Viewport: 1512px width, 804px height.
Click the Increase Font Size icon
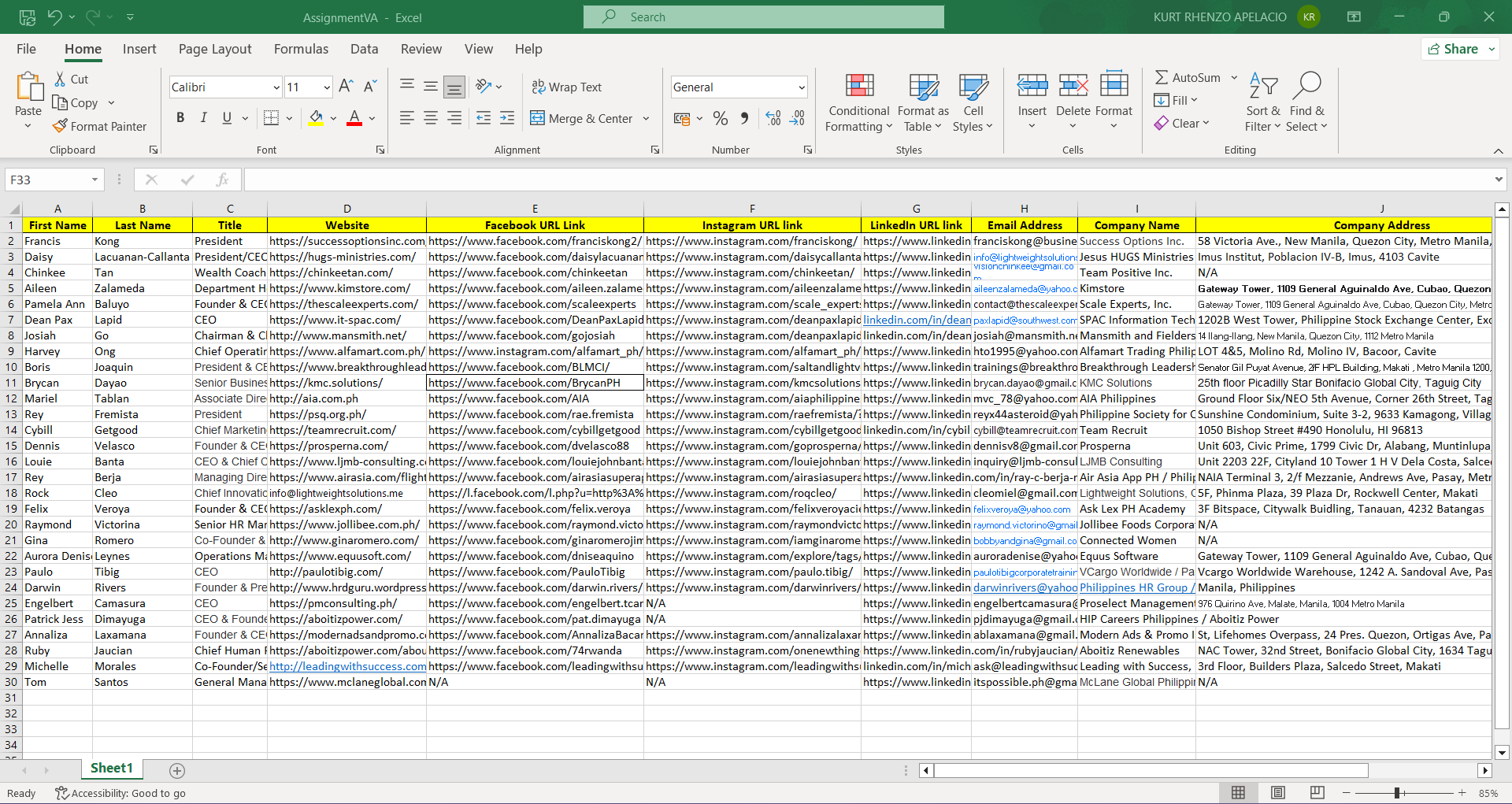point(345,87)
